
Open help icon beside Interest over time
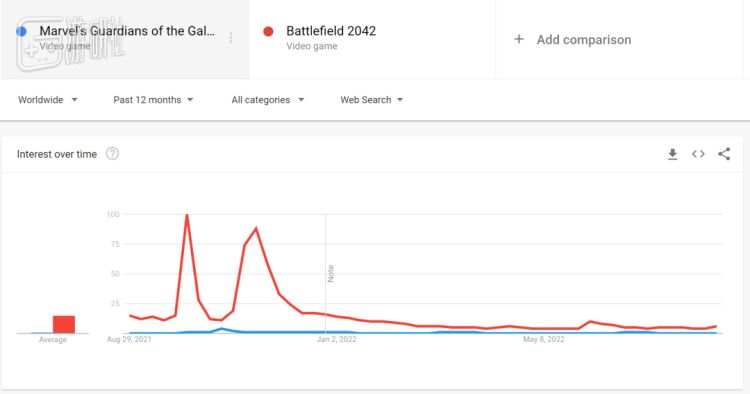tap(112, 154)
